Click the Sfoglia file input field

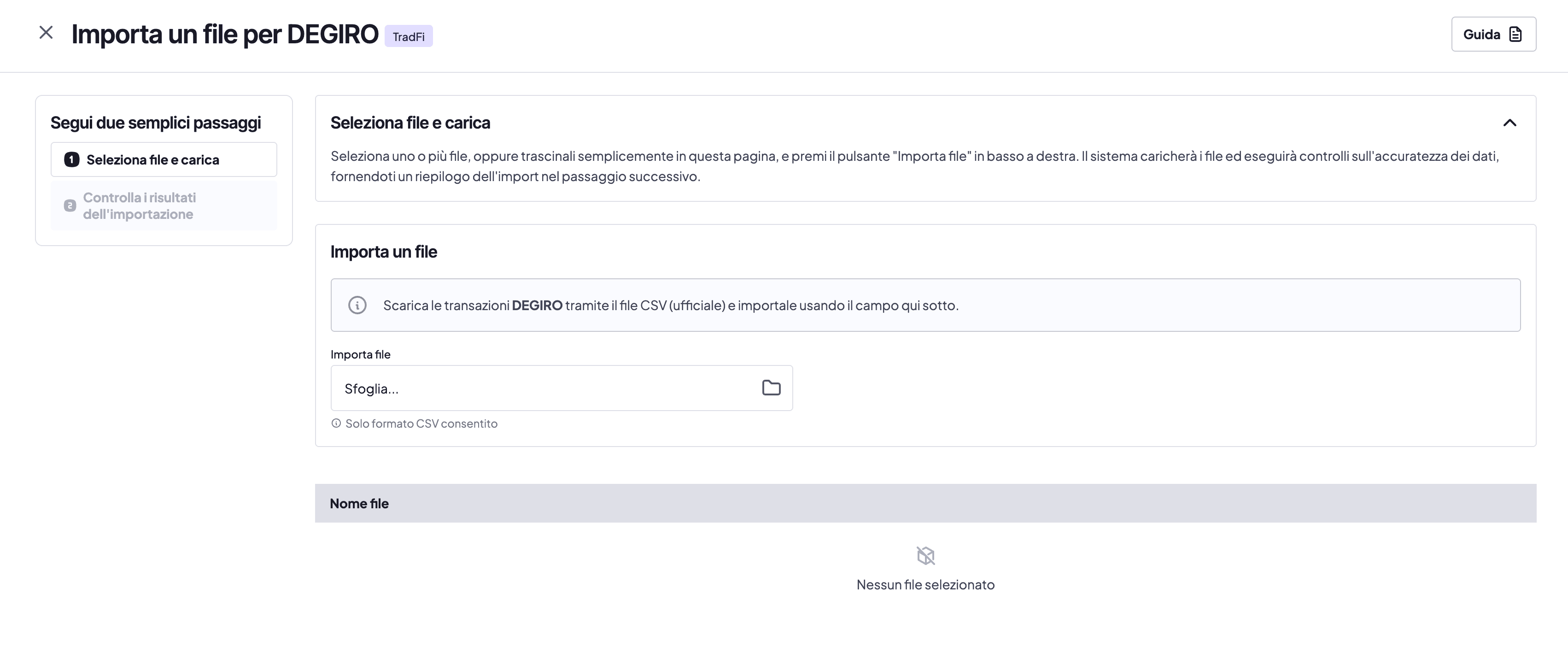pos(561,388)
